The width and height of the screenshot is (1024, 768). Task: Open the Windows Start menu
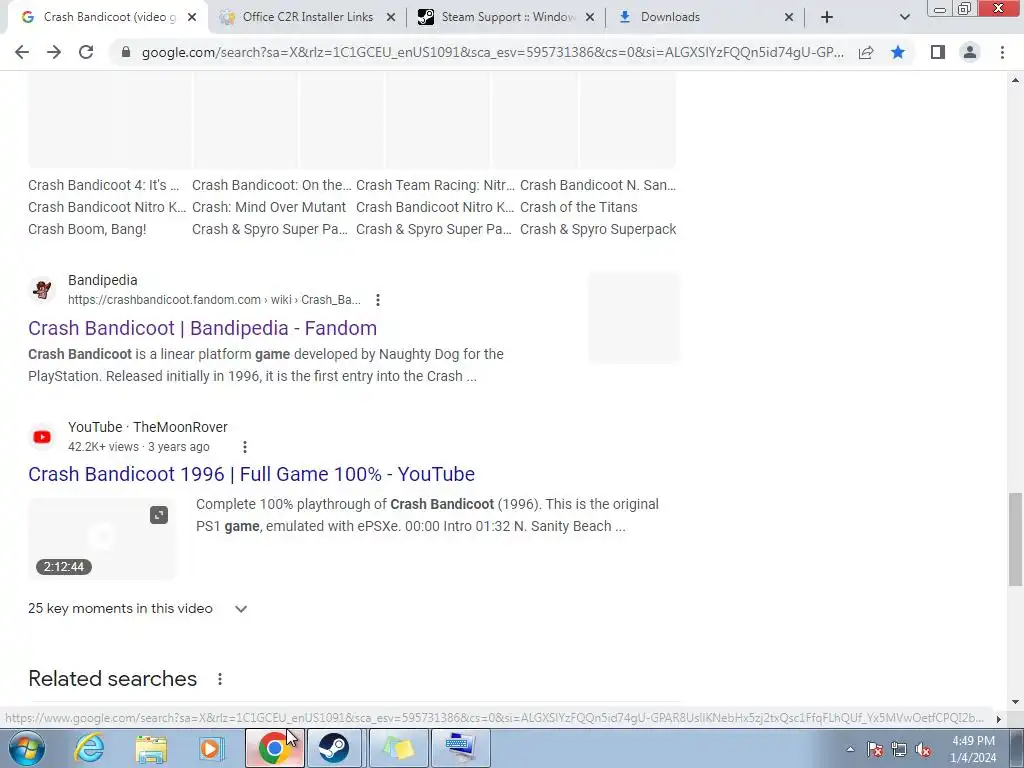26,748
